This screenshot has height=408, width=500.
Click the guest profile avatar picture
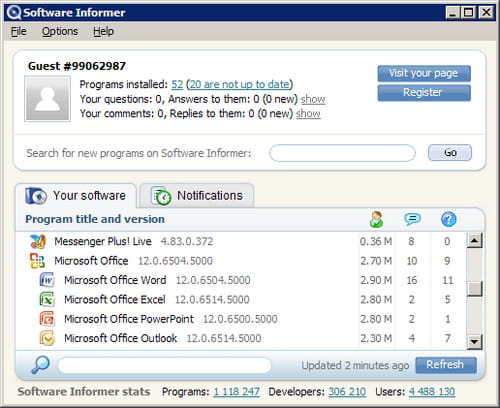pyautogui.click(x=47, y=99)
